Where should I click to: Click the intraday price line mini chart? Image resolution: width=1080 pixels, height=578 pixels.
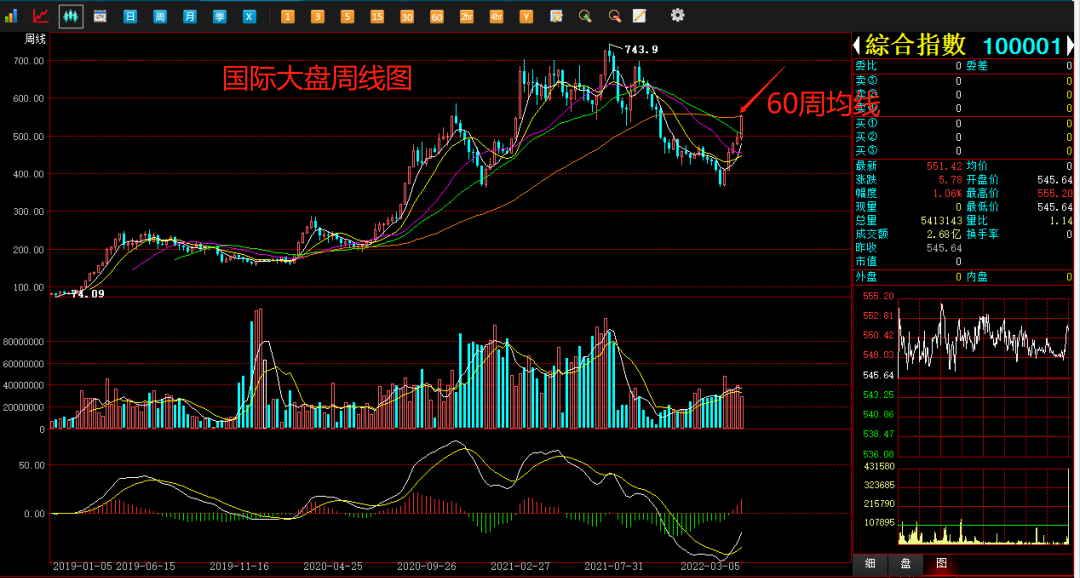click(x=984, y=377)
